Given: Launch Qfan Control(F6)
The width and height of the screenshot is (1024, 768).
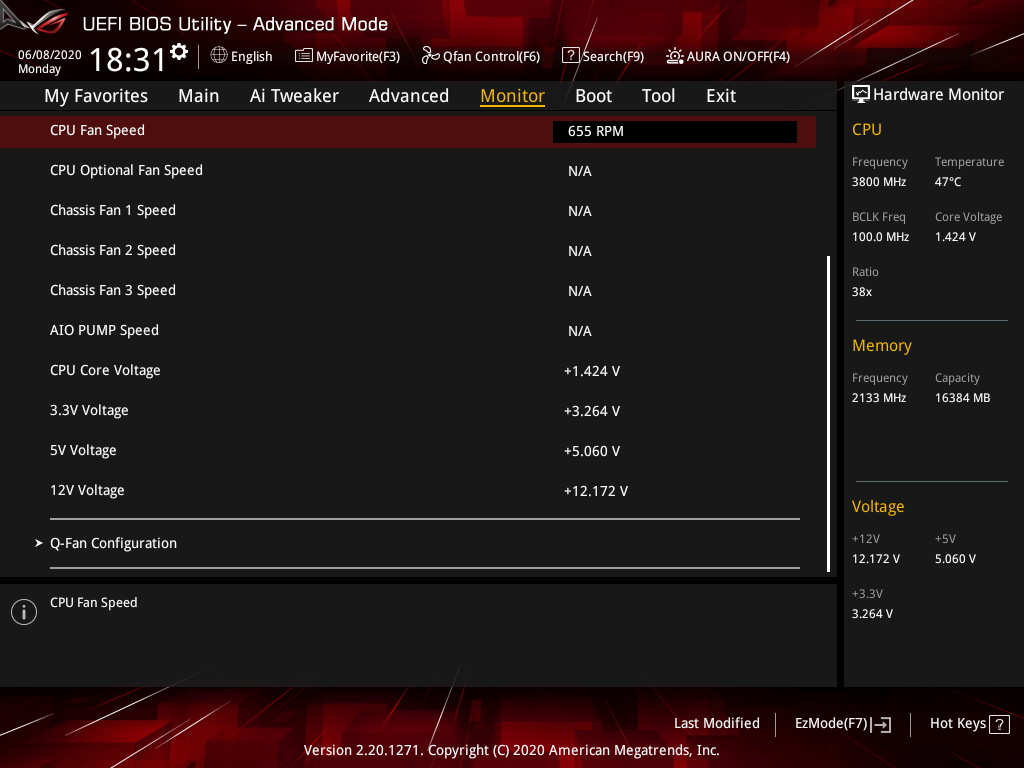Looking at the screenshot, I should [x=481, y=56].
